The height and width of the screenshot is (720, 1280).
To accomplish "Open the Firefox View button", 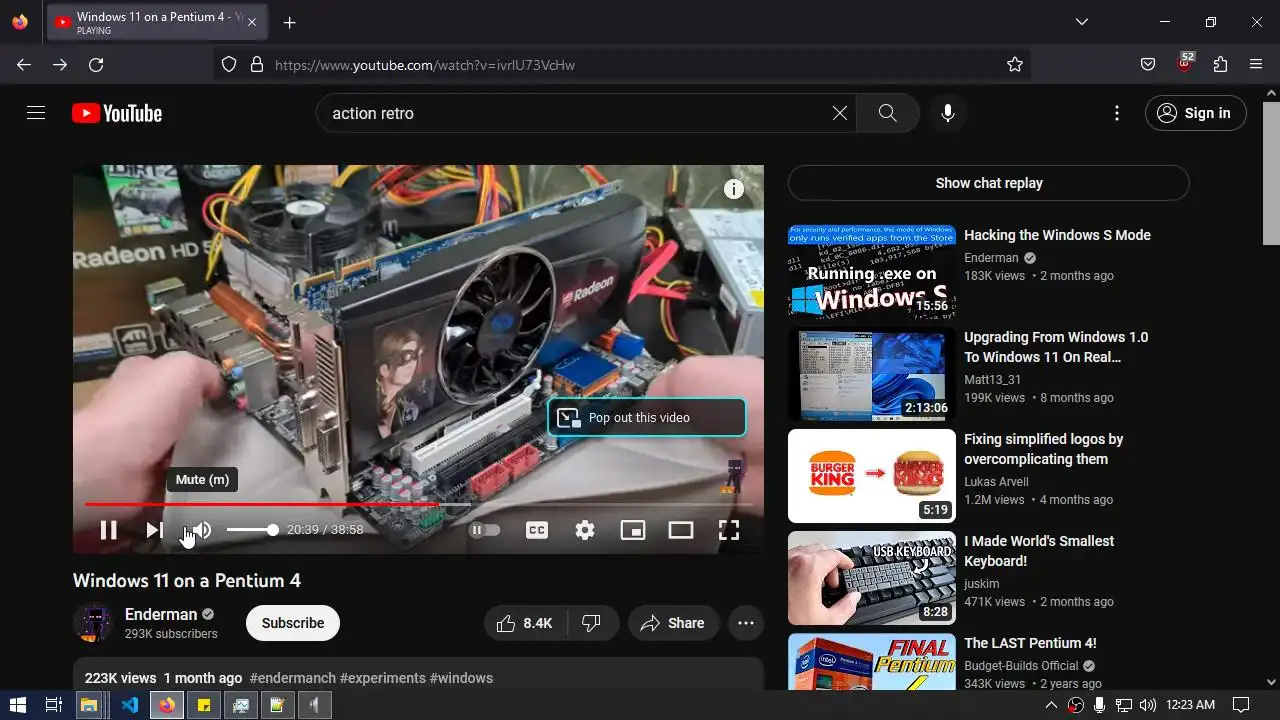I will (20, 22).
